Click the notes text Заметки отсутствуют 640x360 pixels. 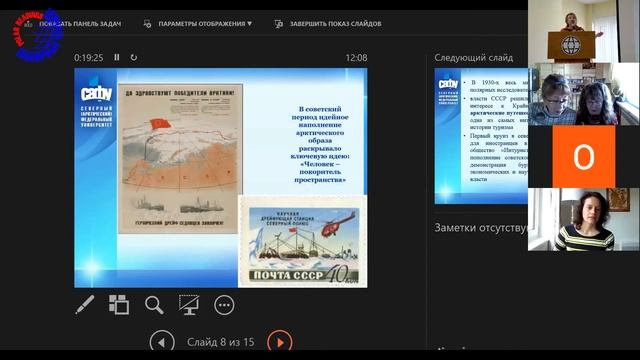481,227
